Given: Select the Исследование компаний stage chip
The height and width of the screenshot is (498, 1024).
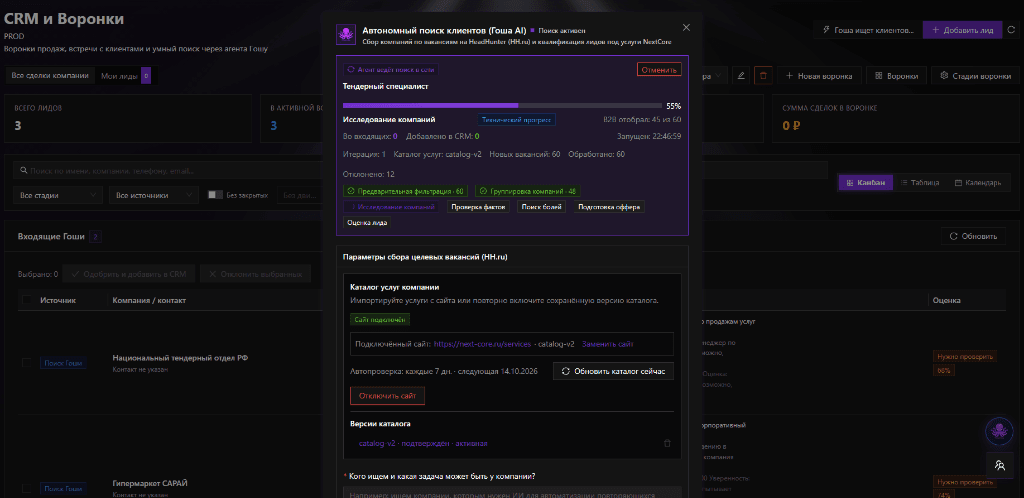Looking at the screenshot, I should 391,207.
